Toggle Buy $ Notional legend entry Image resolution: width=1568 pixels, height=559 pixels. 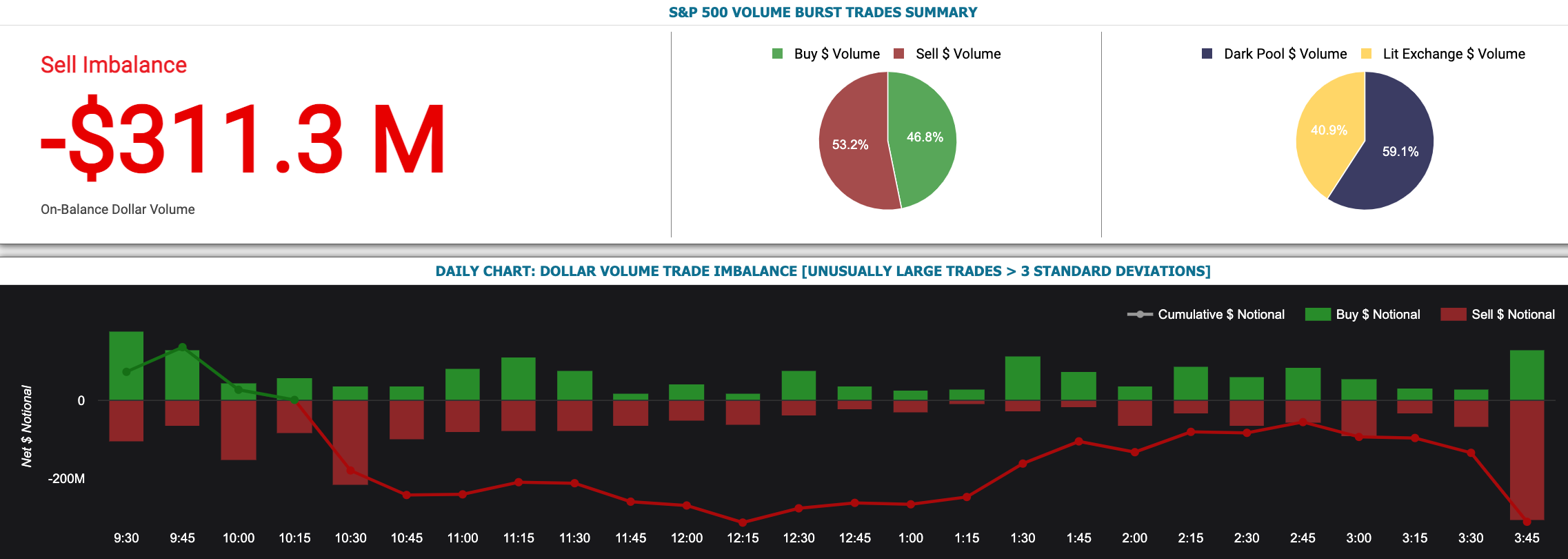[x=1363, y=314]
